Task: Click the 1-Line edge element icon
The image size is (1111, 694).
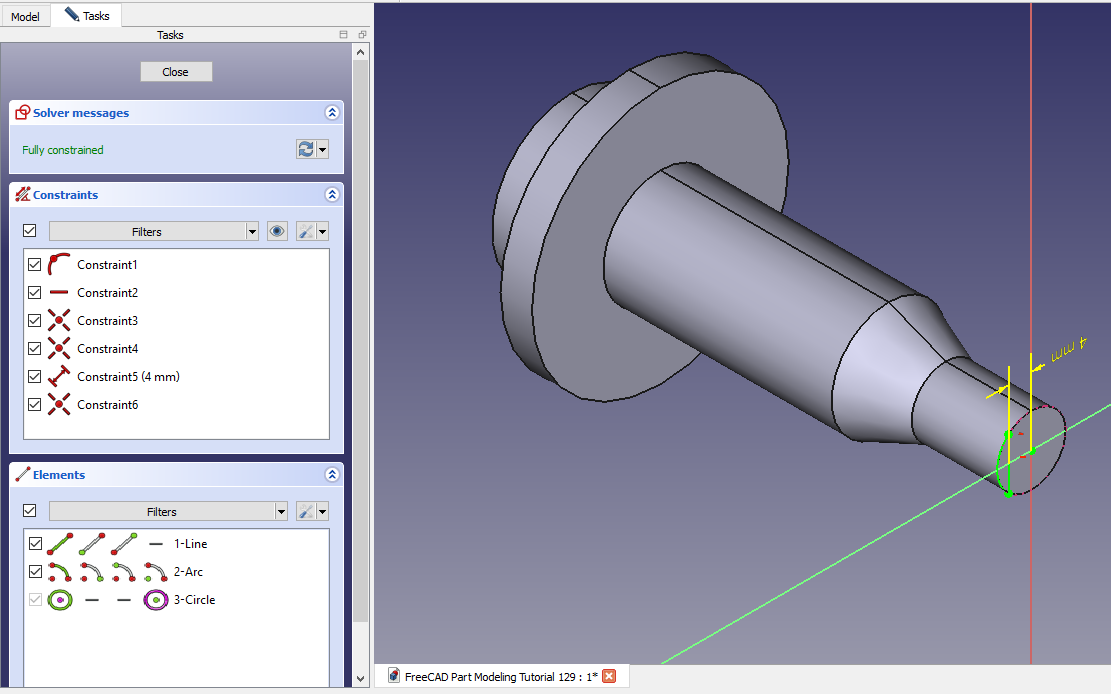Action: tap(60, 544)
